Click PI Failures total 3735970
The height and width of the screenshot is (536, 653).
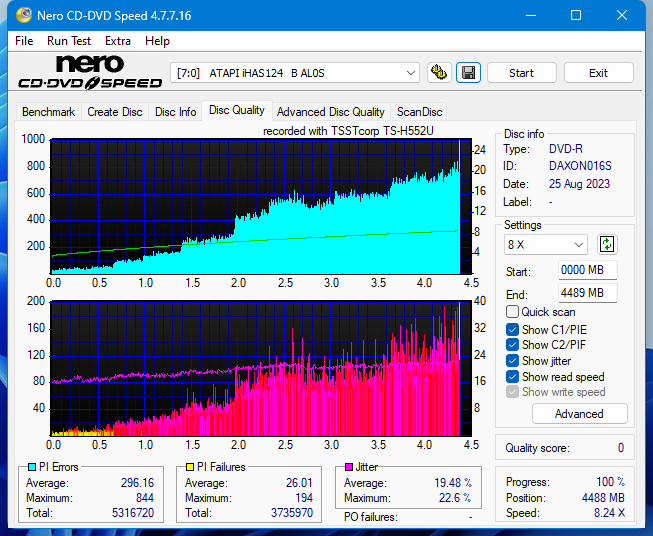coord(292,513)
